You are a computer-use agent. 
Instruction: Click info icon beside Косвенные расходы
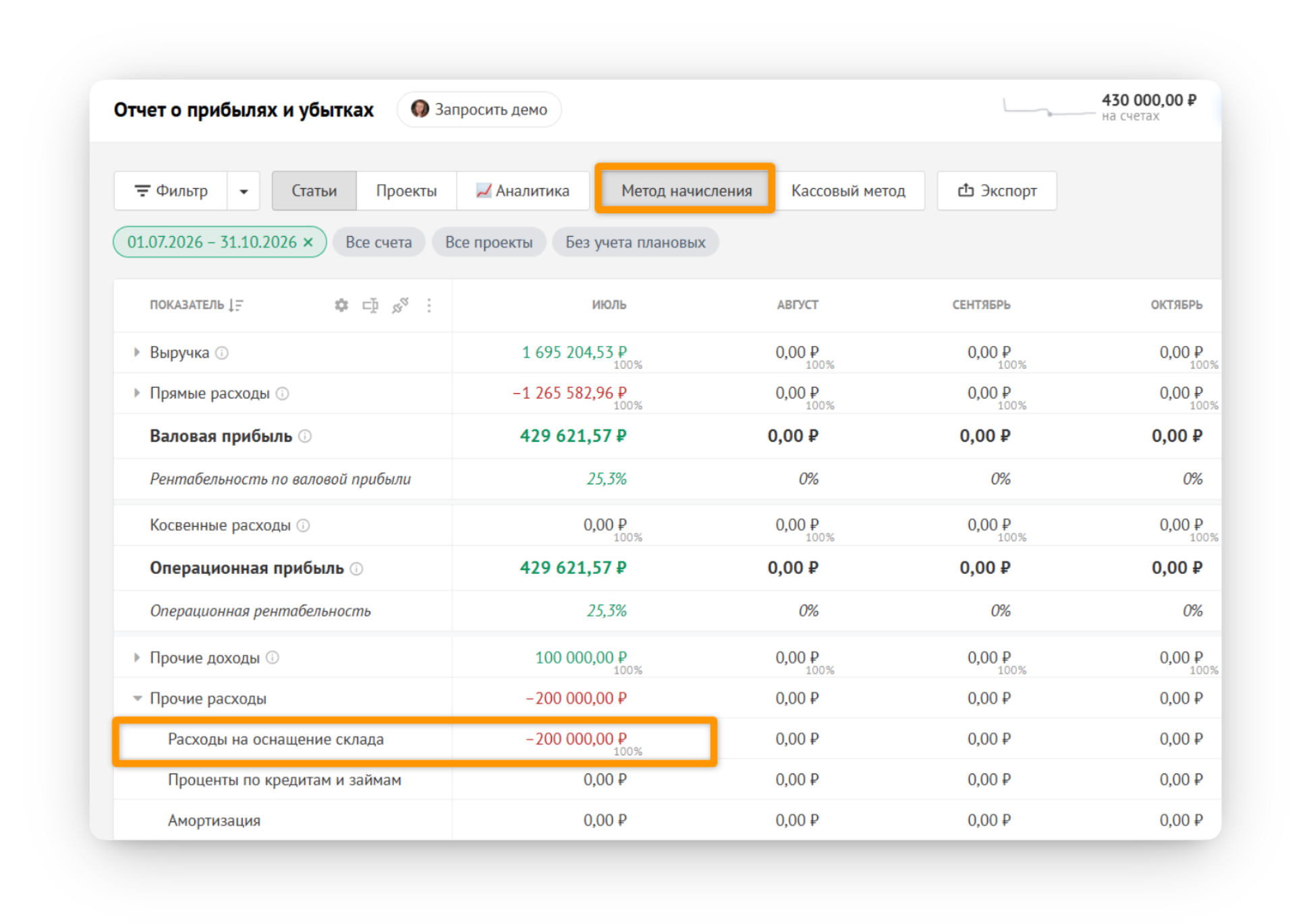304,525
